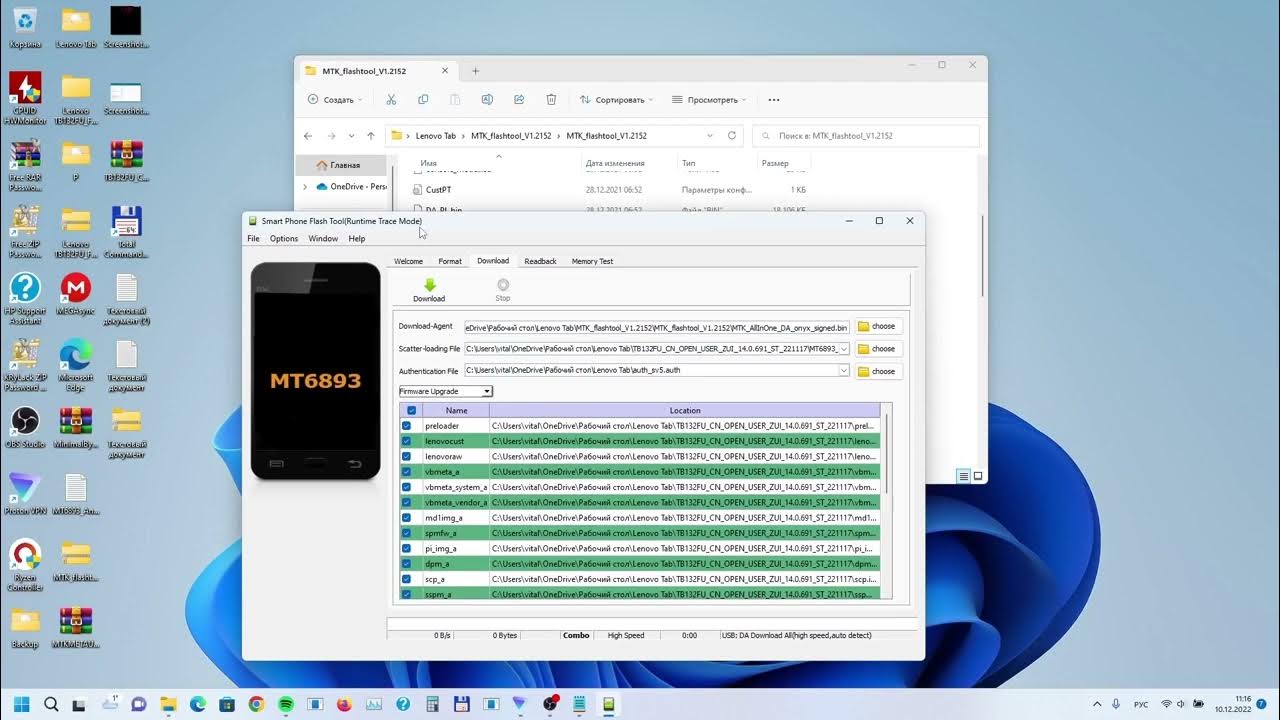Select the Microsoft Edge desktop icon
This screenshot has height=720, width=1280.
75,364
